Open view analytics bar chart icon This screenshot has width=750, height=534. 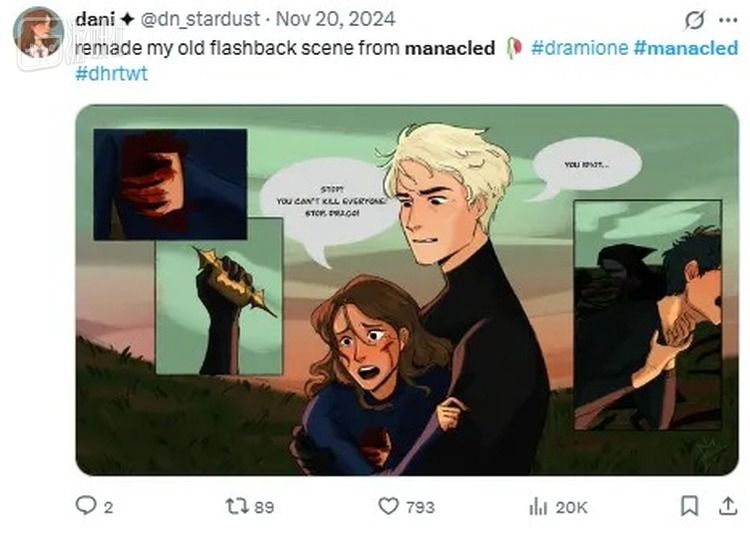click(x=537, y=507)
